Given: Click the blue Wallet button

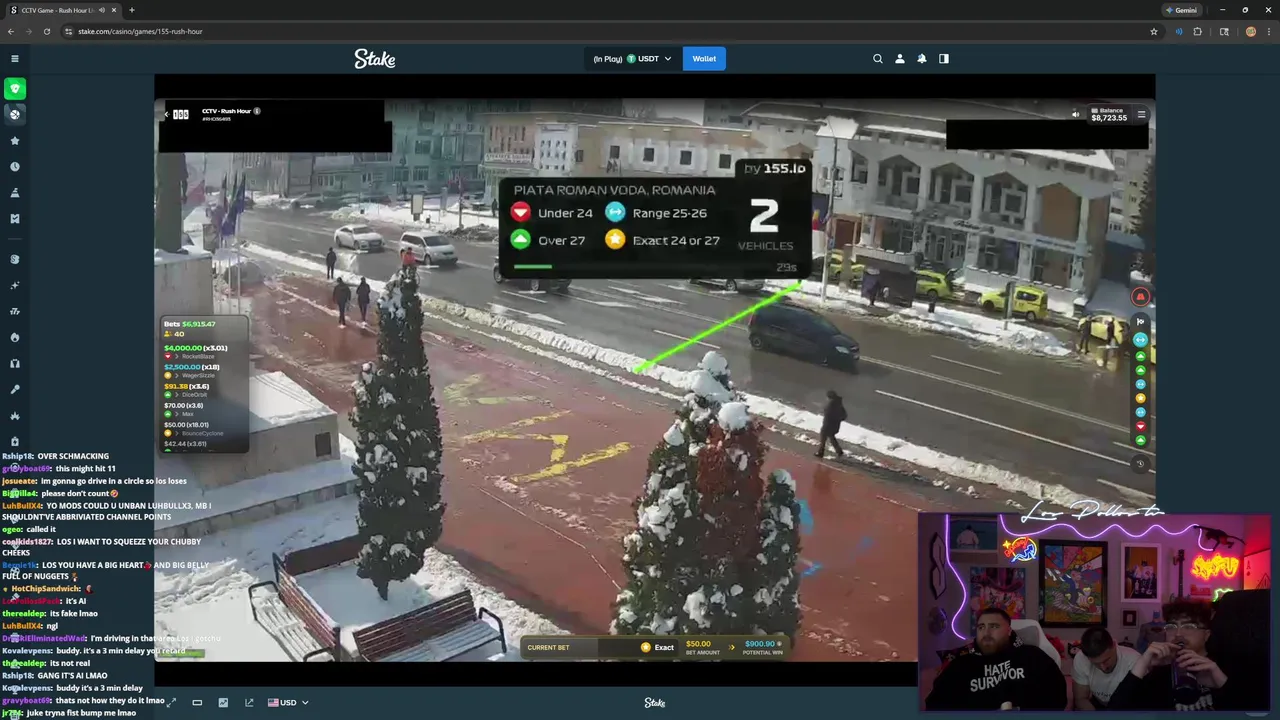Looking at the screenshot, I should [704, 59].
